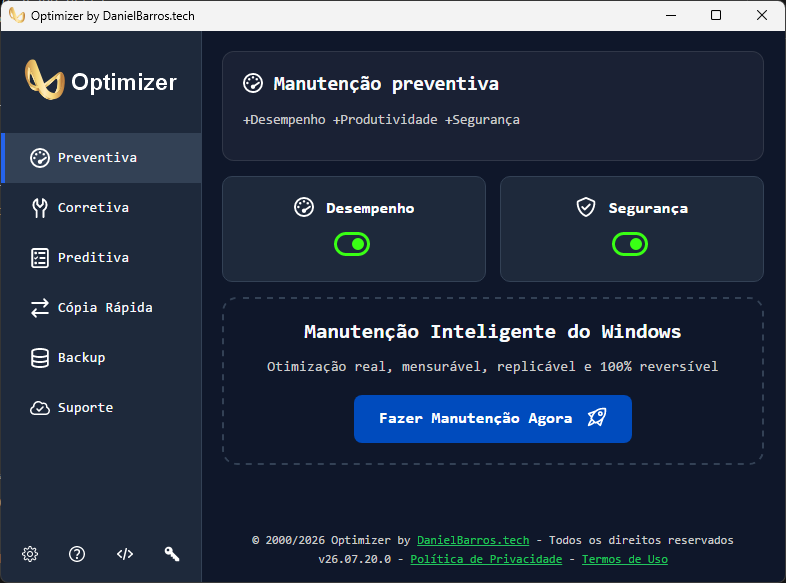The image size is (786, 583).
Task: Click the Desempenho card label
Action: pos(370,209)
